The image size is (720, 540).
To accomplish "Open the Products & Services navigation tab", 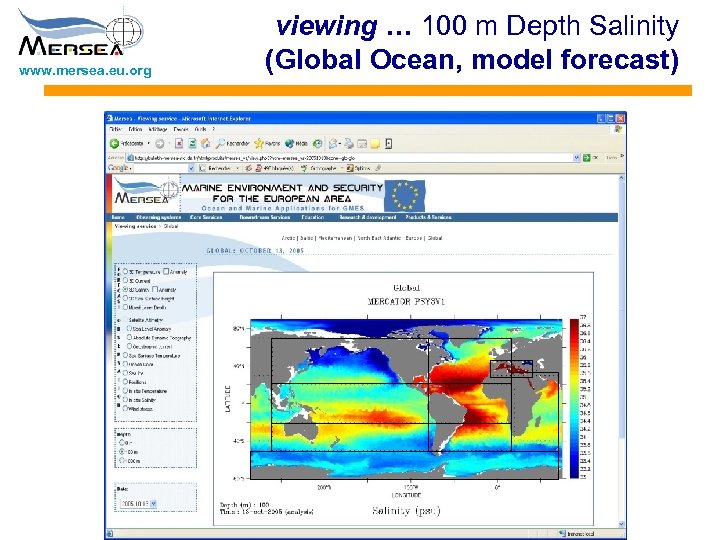I will [428, 217].
